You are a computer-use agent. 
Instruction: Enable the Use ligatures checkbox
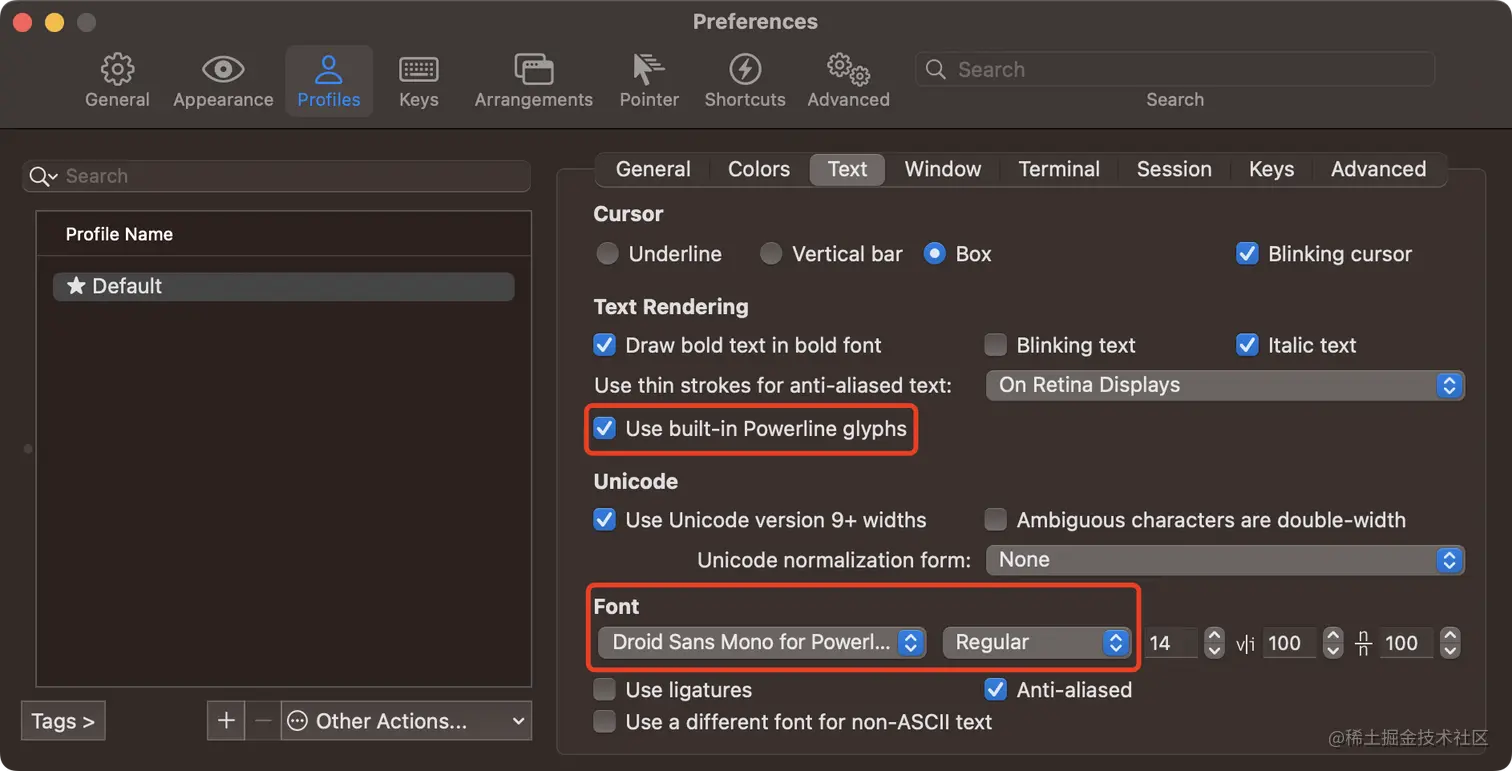click(x=604, y=690)
